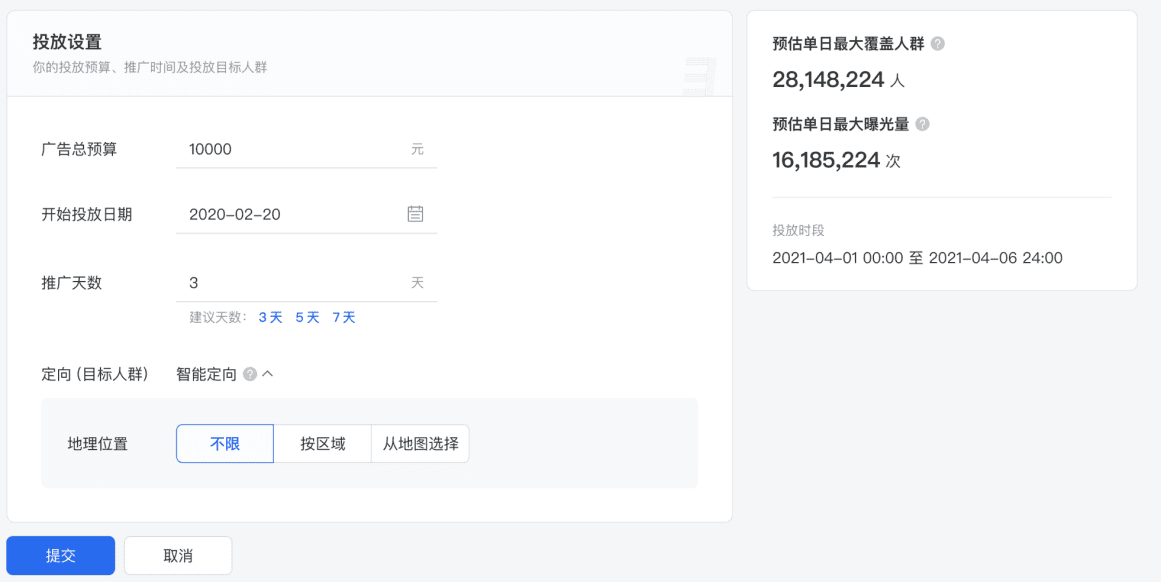Open the calendar icon for start date
The width and height of the screenshot is (1161, 582).
point(415,214)
